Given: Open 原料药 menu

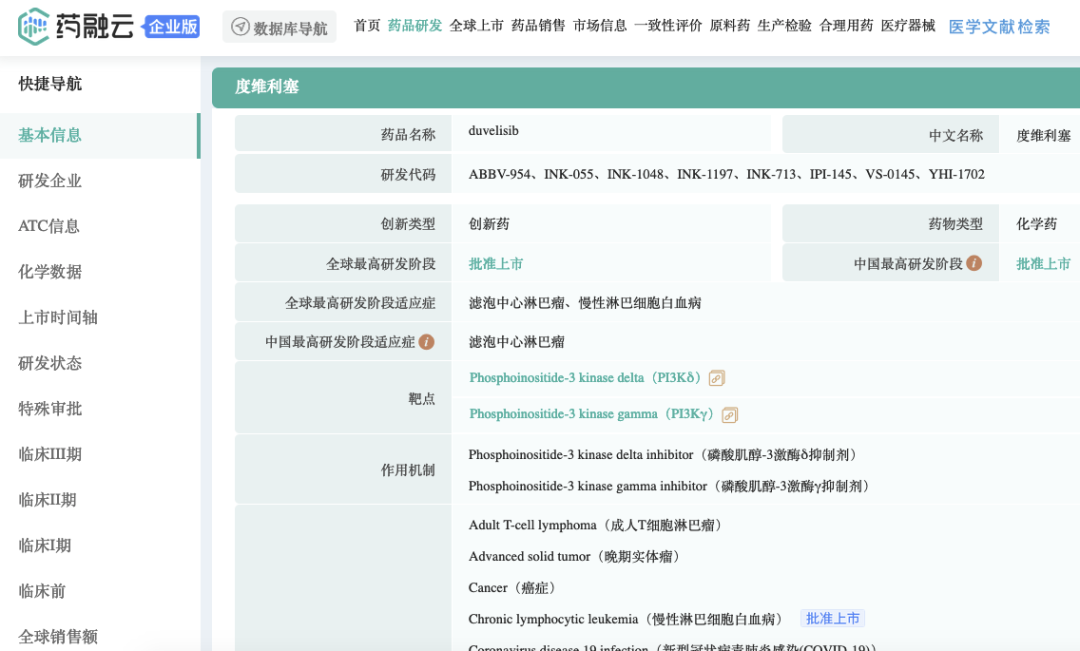Looking at the screenshot, I should pos(729,25).
